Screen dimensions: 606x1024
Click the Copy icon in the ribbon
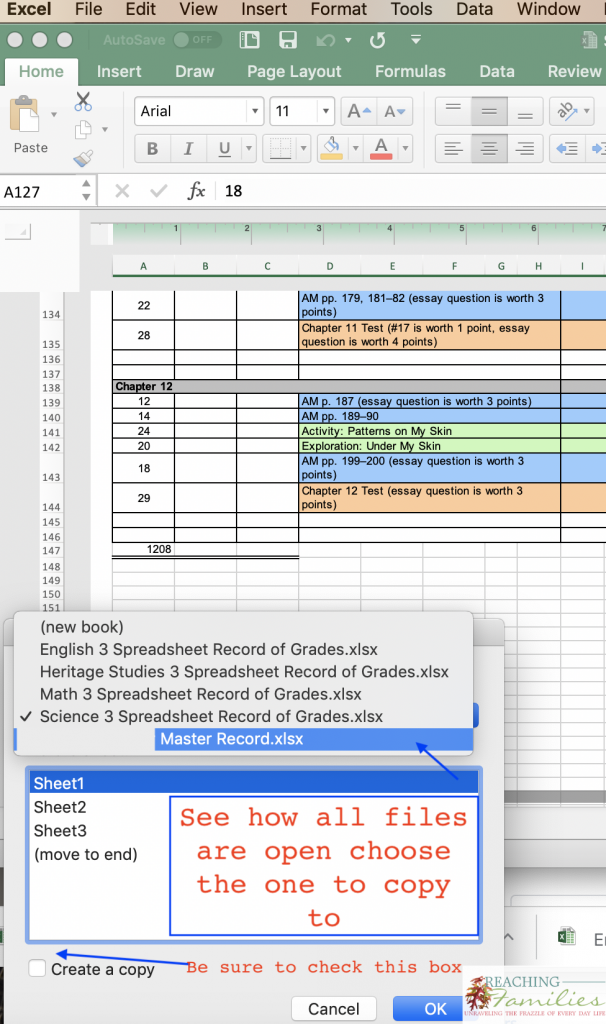(83, 129)
